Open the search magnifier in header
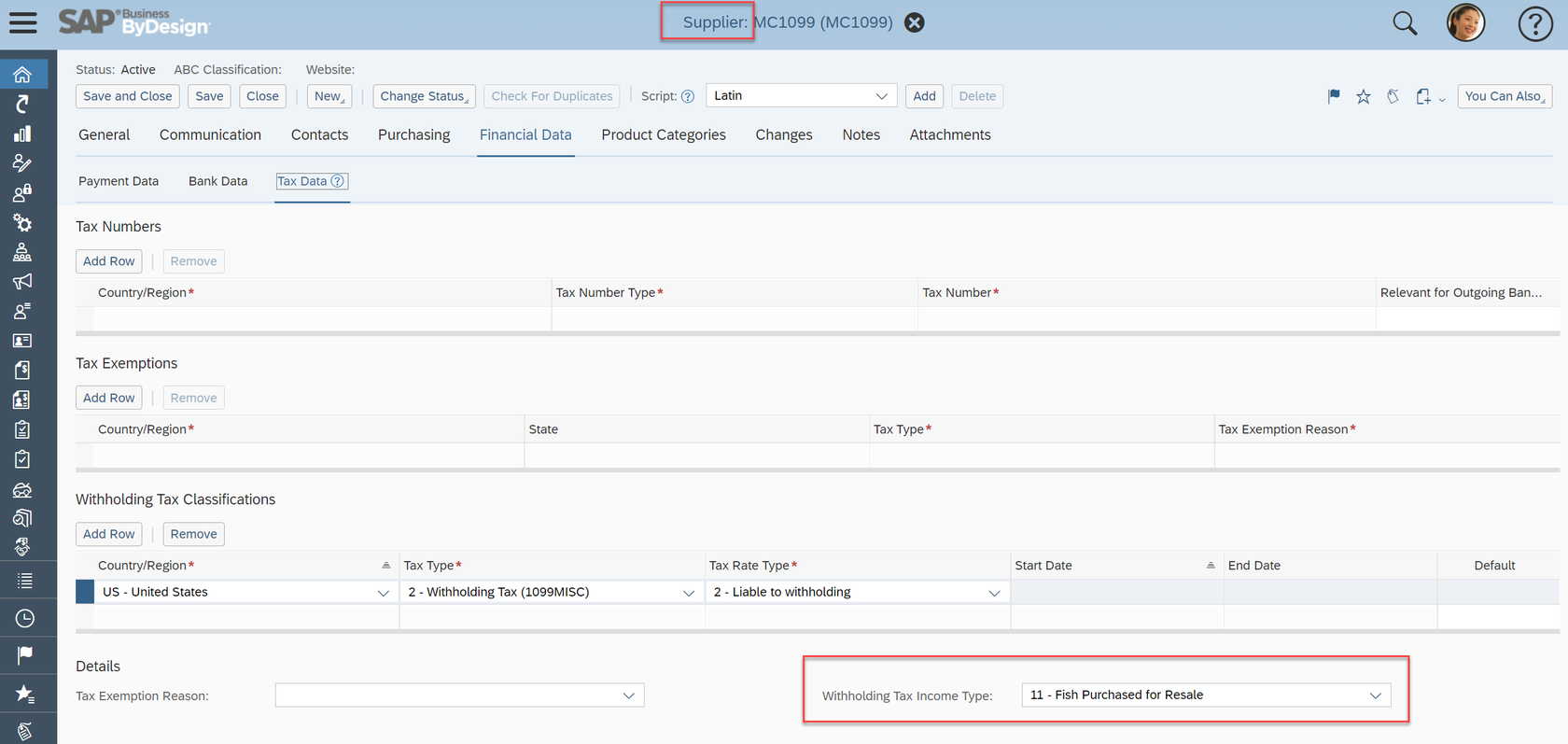Screen dimensions: 1568x744 (x=1405, y=22)
